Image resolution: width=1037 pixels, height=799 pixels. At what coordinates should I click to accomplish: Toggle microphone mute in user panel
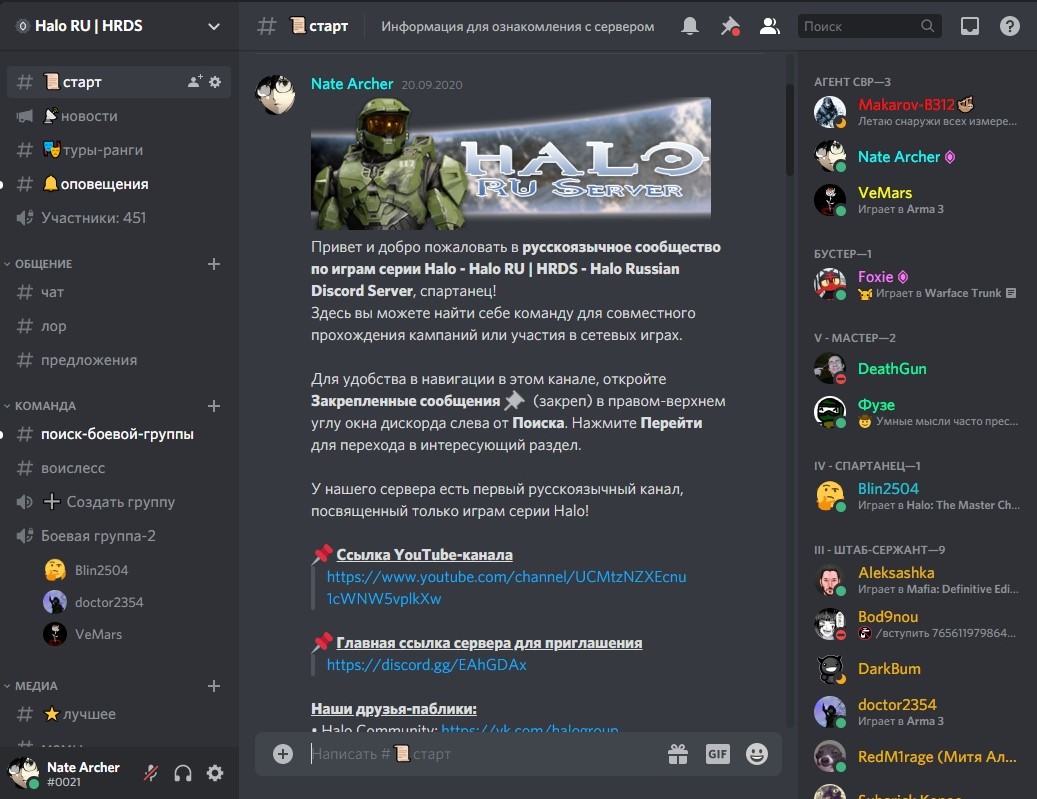click(151, 773)
